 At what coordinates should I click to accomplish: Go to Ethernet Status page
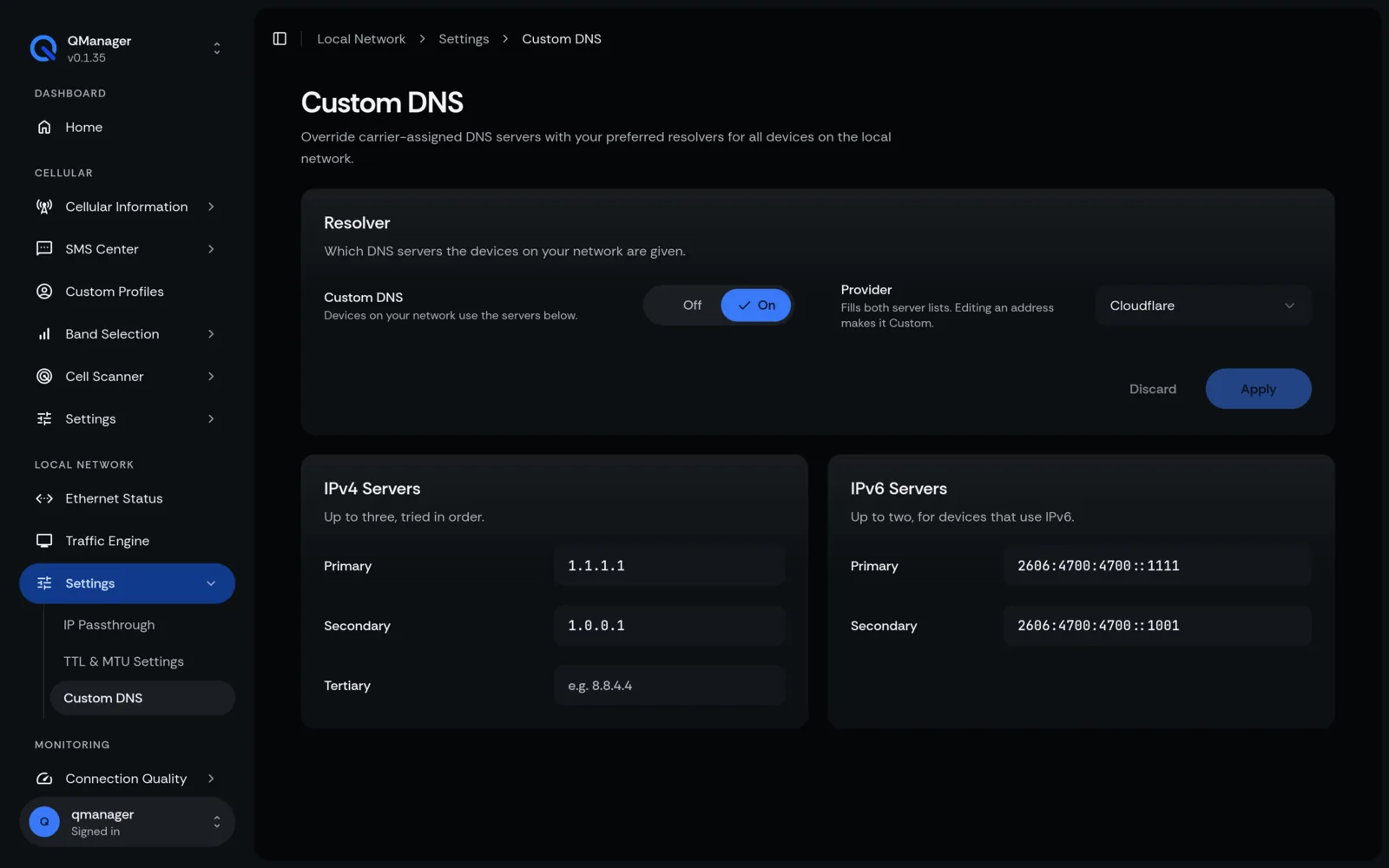pos(127,498)
